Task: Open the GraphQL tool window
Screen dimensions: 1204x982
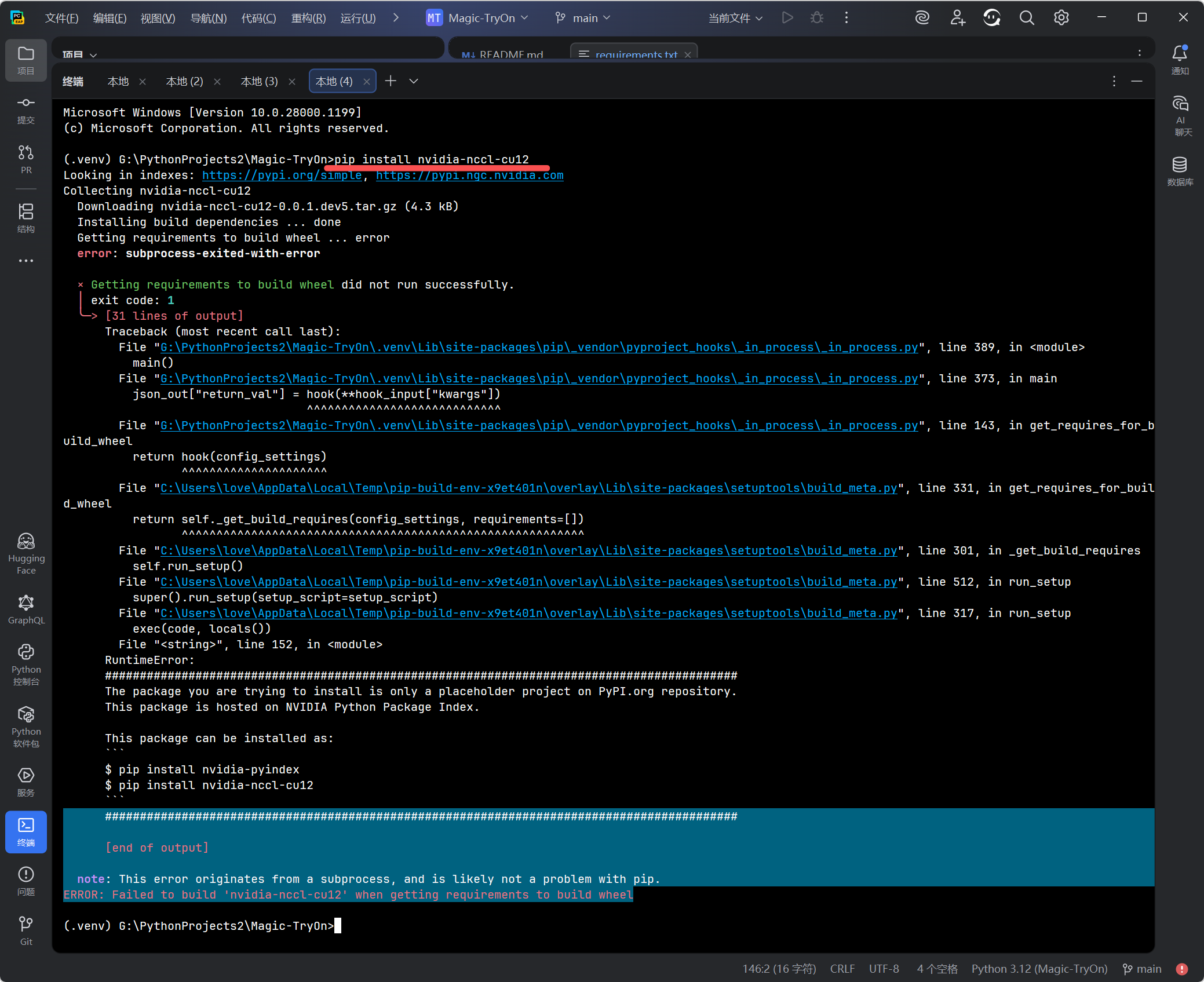Action: coord(26,608)
